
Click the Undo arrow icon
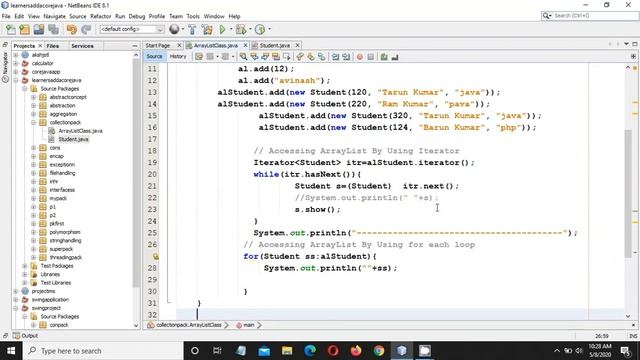(72, 29)
